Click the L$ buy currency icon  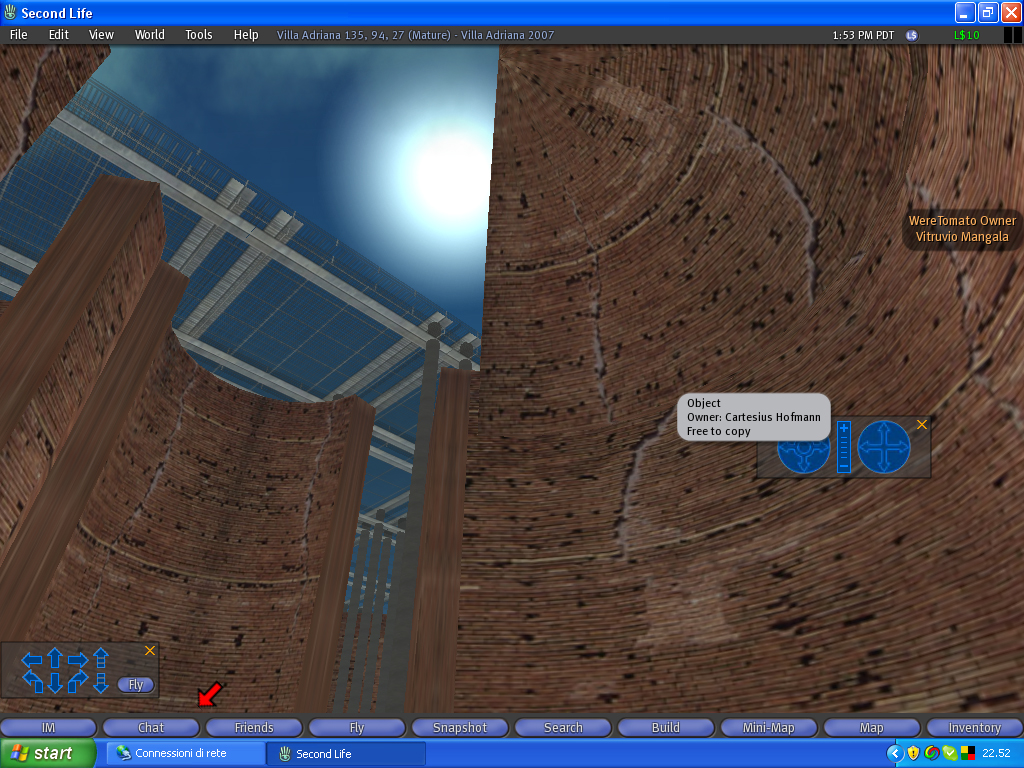click(x=911, y=35)
